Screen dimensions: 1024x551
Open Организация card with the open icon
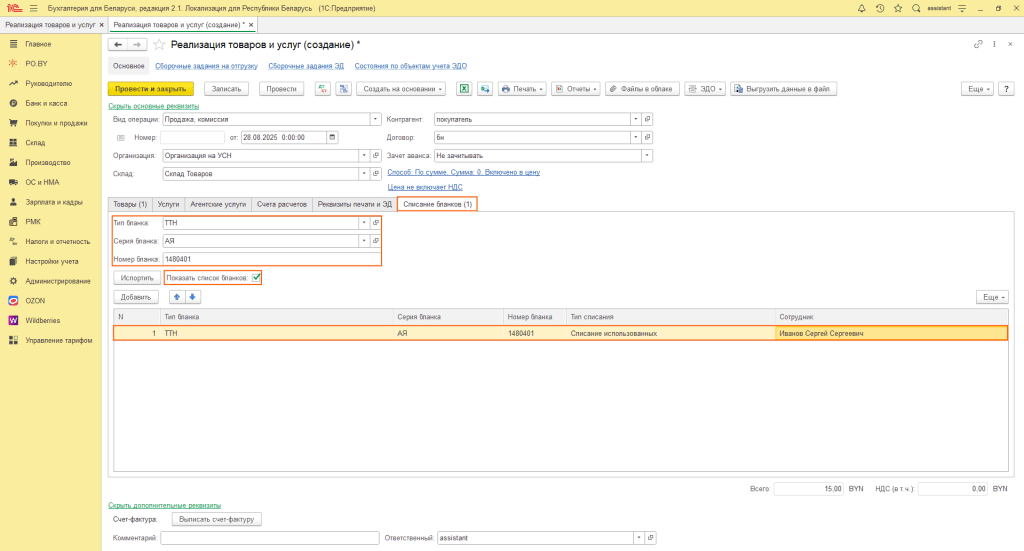click(x=376, y=155)
